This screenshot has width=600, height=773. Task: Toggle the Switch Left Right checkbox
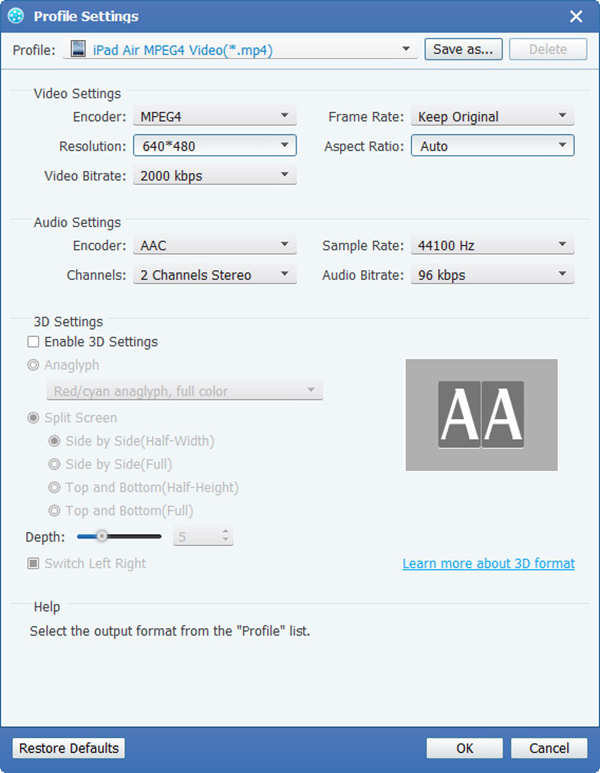34,564
